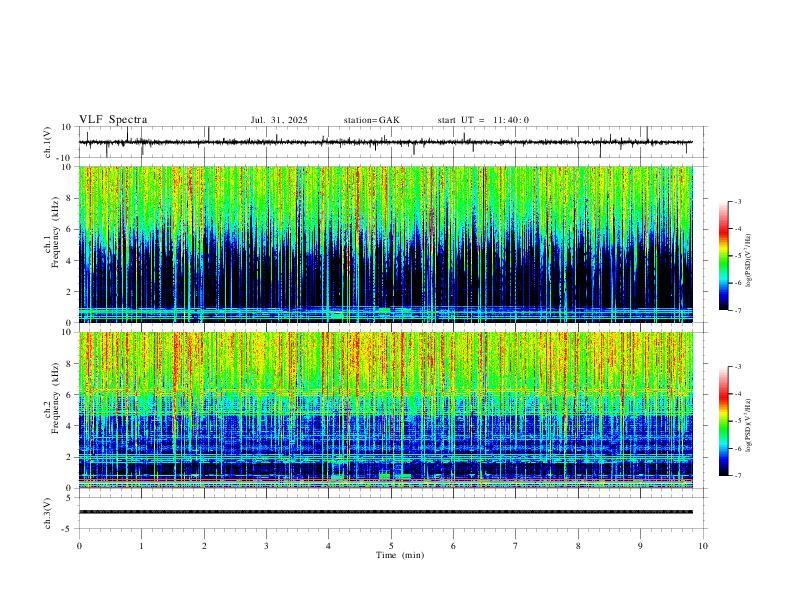The image size is (792, 612).
Task: Click the ch.1 colorbar 'log(PSD)' unit label
Action: point(748,261)
